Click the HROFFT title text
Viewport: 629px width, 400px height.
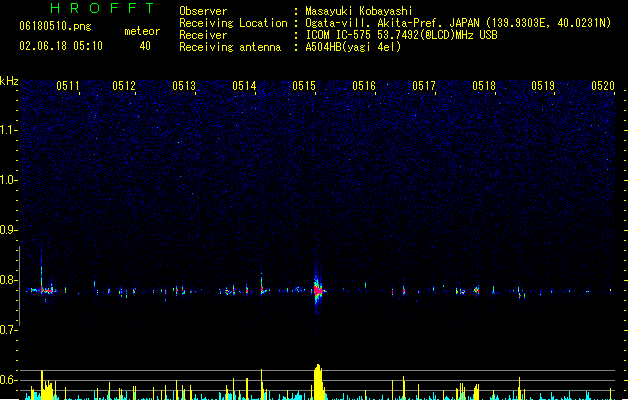102,8
